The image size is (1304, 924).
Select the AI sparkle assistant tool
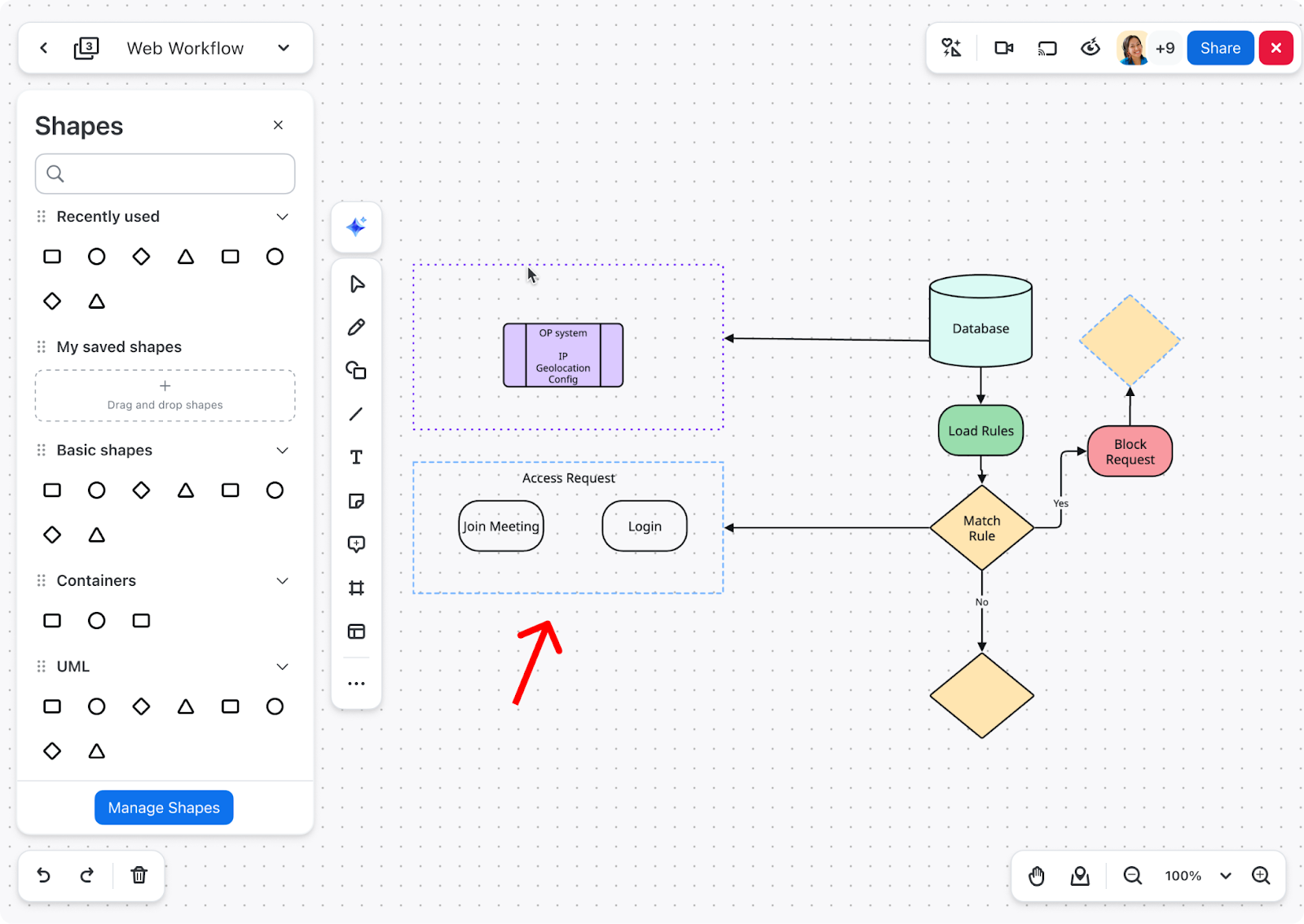[356, 227]
